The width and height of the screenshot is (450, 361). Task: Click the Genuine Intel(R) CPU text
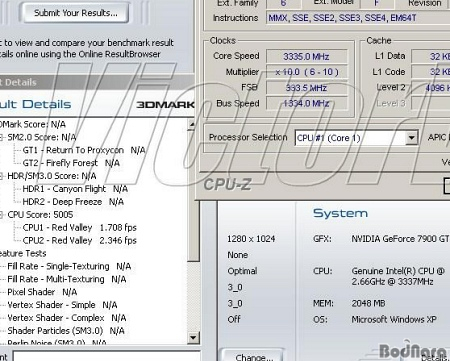point(398,276)
